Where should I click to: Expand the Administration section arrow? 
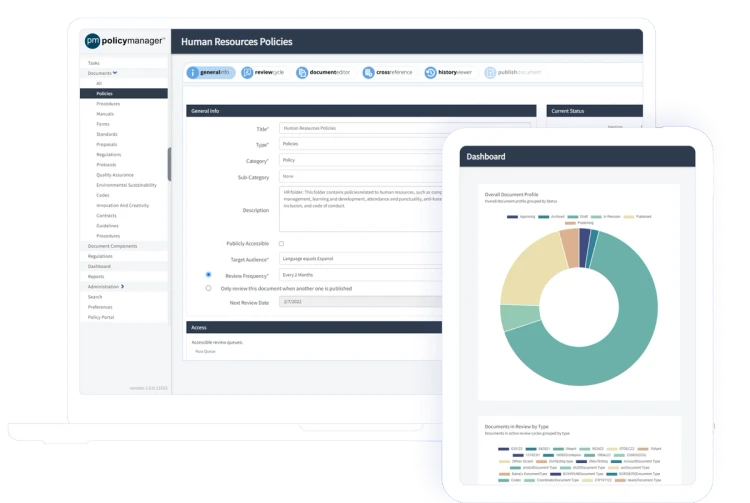[x=122, y=286]
